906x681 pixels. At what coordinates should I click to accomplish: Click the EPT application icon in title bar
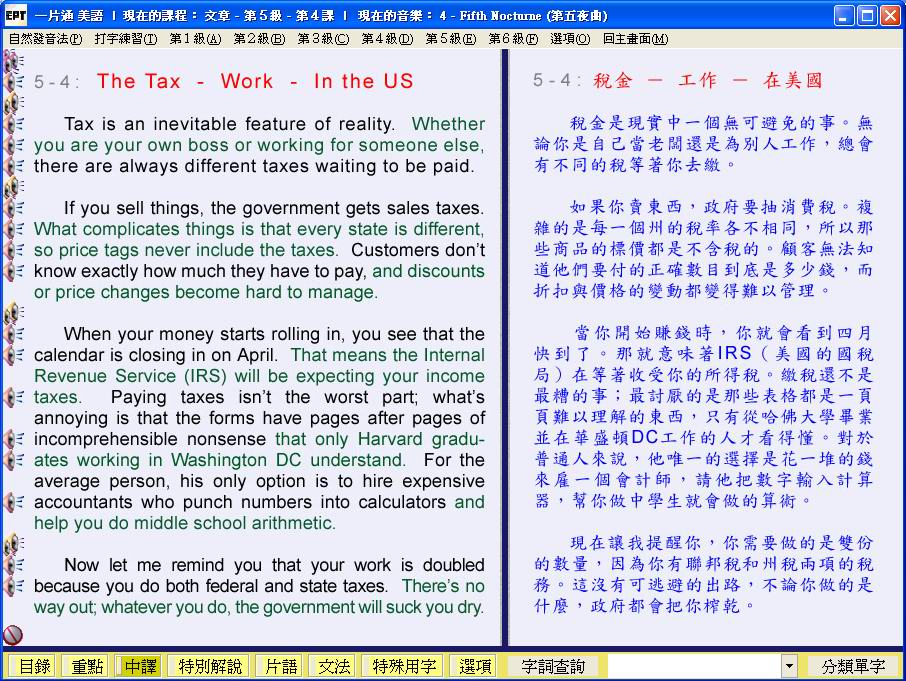[x=15, y=16]
